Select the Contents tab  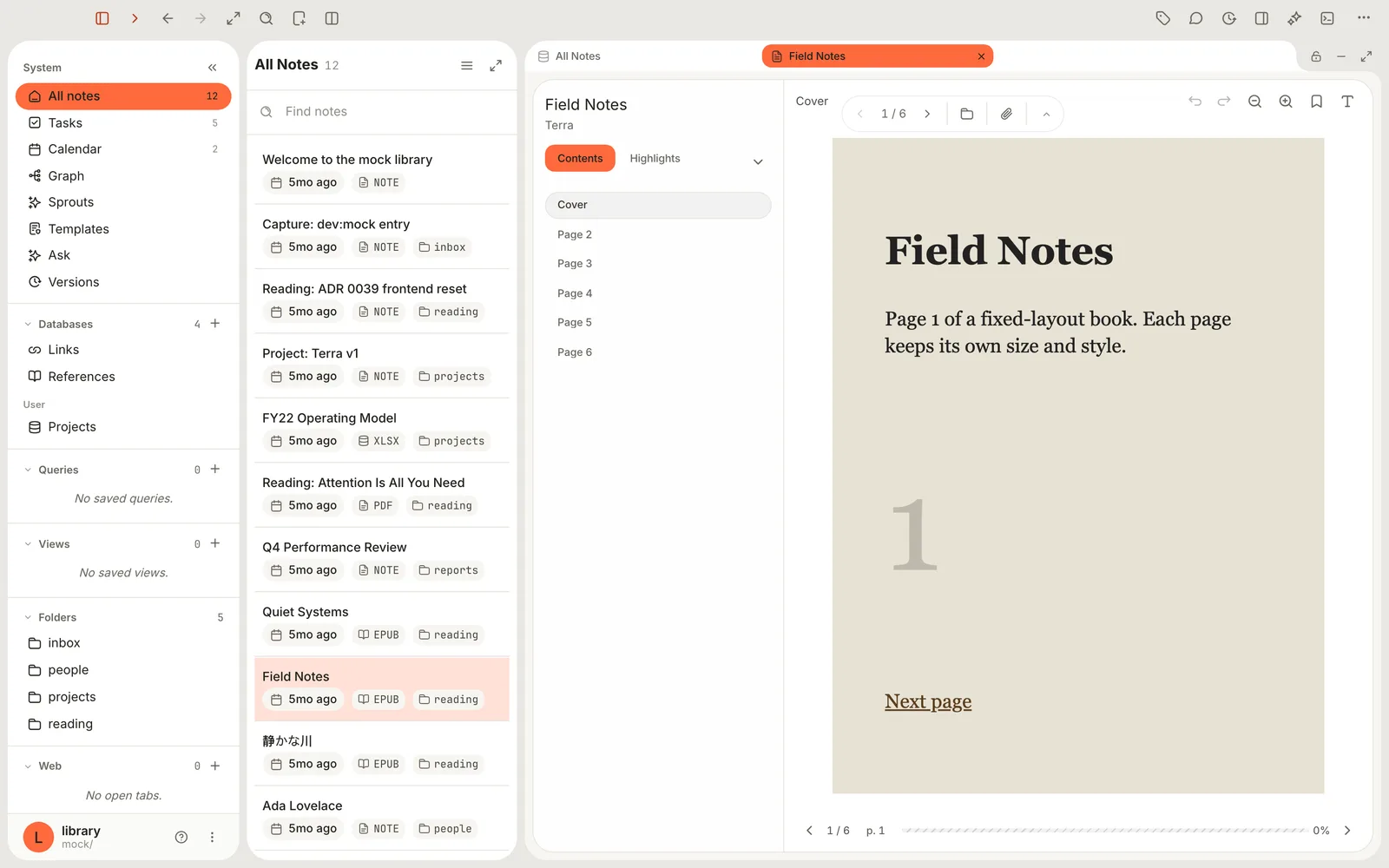580,159
